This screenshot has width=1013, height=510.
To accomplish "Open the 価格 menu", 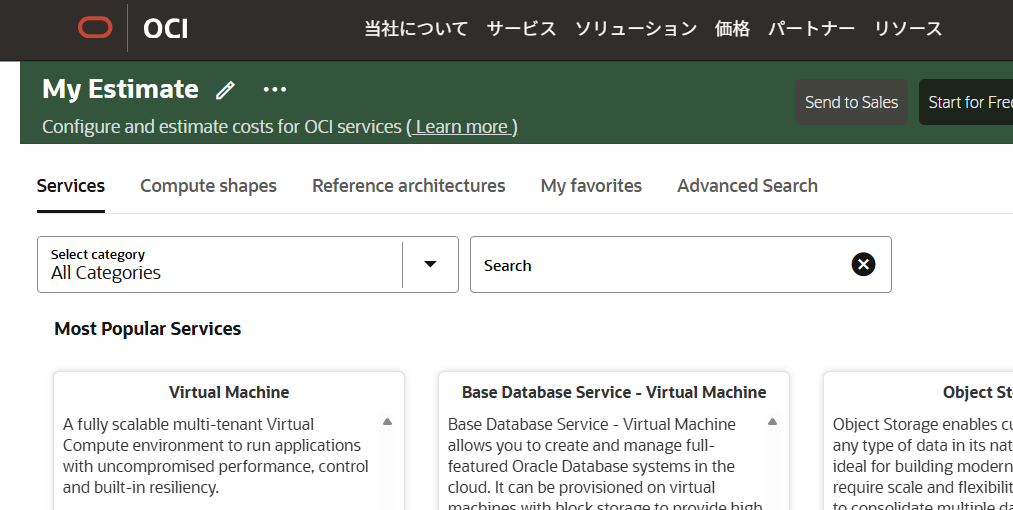I will click(x=733, y=28).
